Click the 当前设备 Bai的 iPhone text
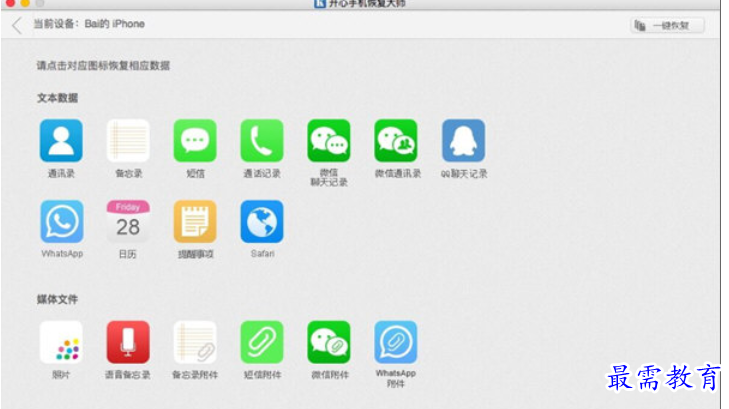Screen dimensions: 729x409 pos(89,24)
